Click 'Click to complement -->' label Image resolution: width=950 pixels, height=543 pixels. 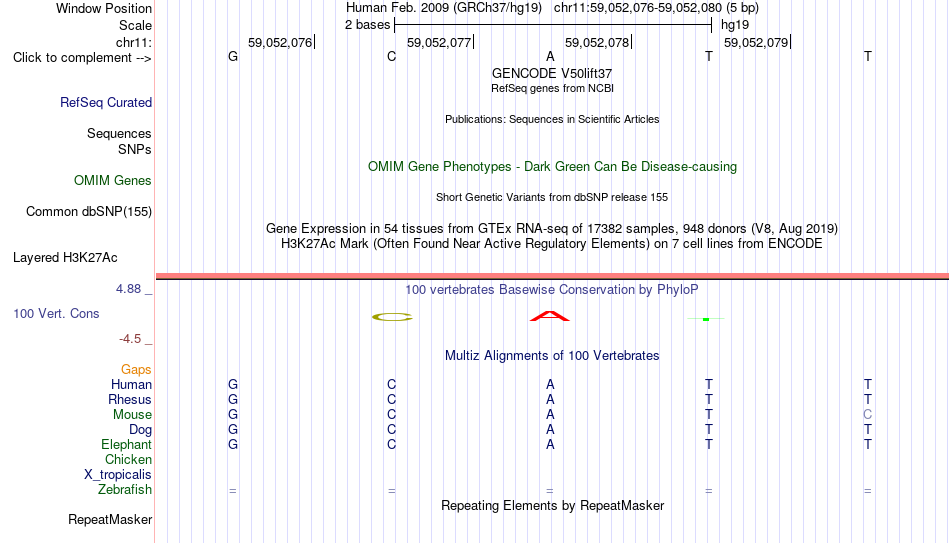(82, 58)
